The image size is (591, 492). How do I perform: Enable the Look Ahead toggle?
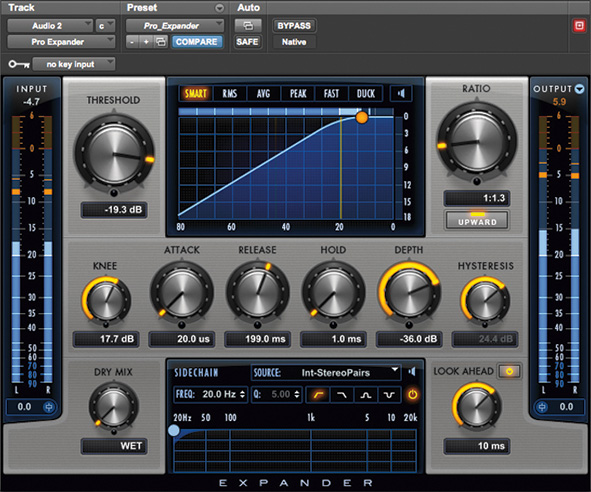(510, 371)
